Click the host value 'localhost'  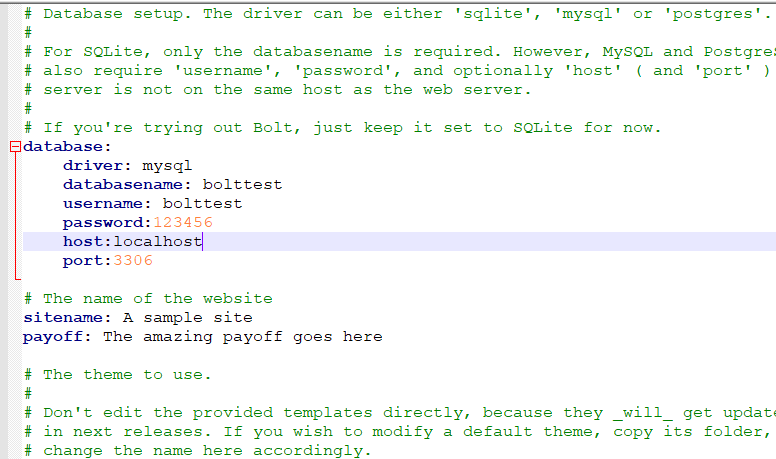point(158,242)
